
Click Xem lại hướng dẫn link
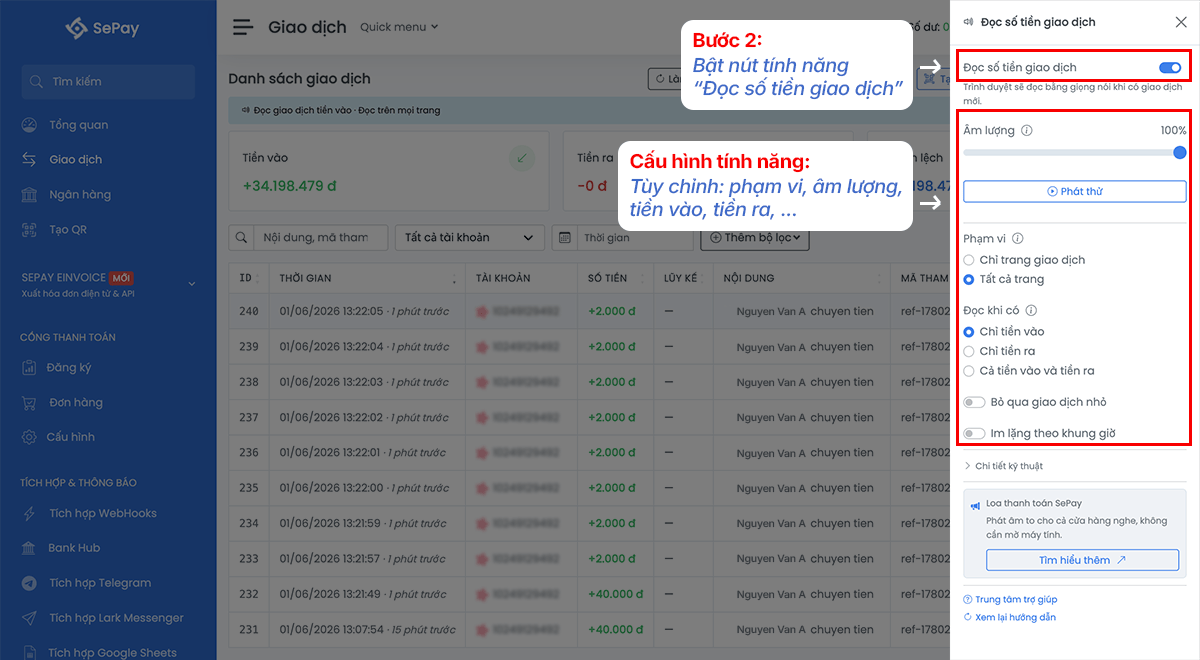(x=1009, y=617)
